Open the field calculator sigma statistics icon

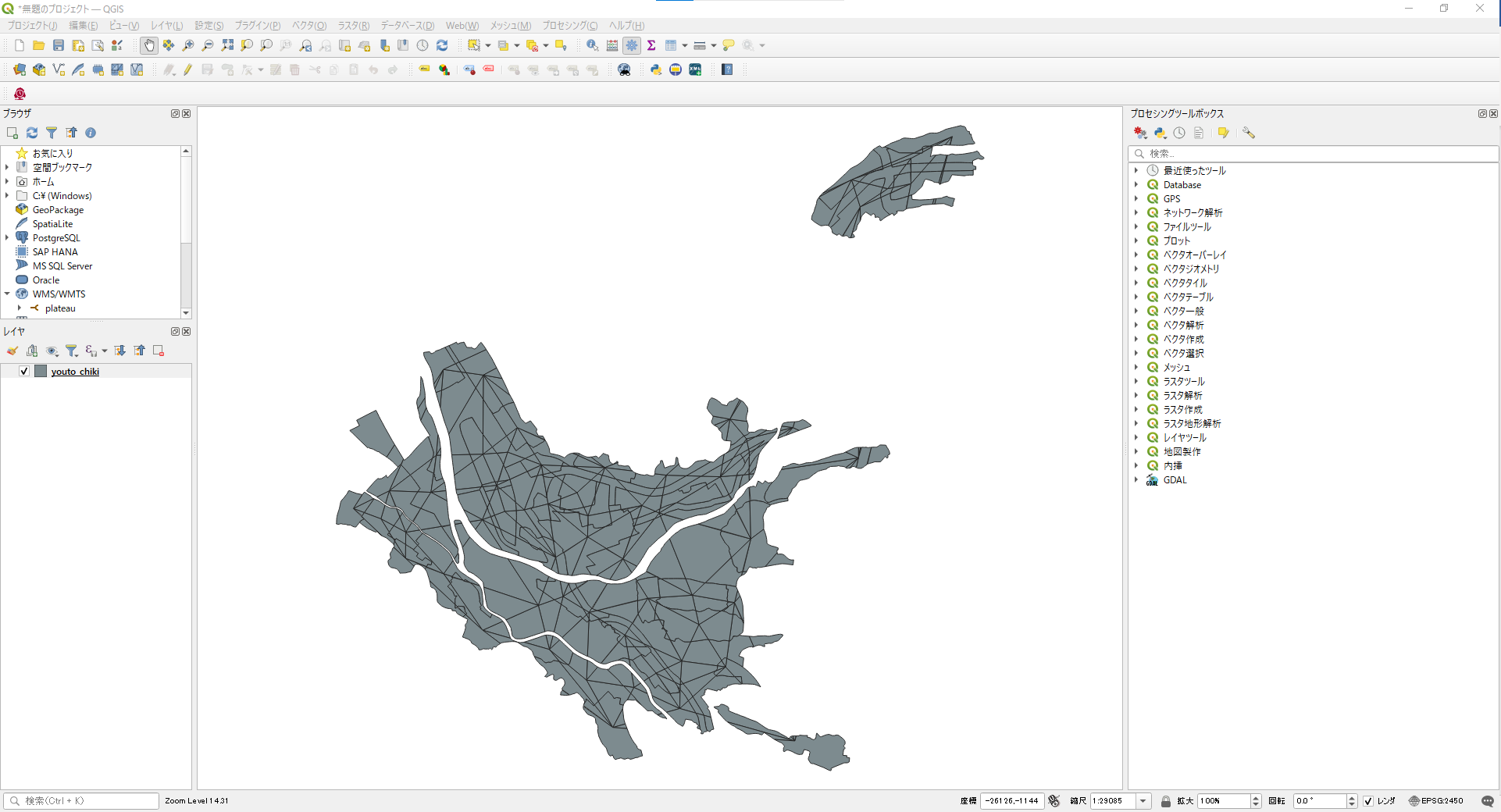coord(651,45)
